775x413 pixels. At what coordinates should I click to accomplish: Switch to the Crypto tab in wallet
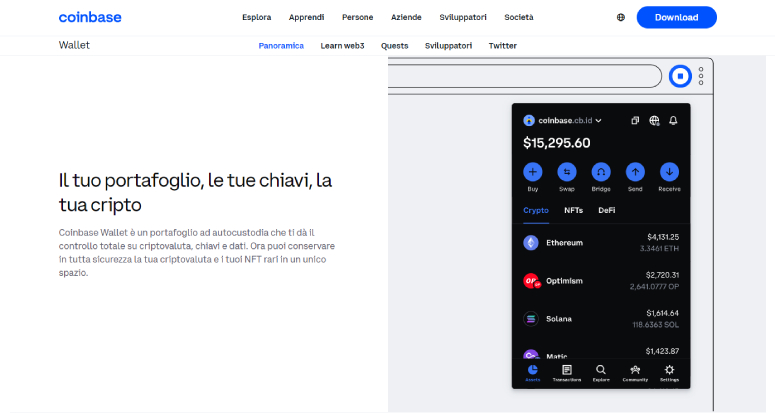pos(536,210)
